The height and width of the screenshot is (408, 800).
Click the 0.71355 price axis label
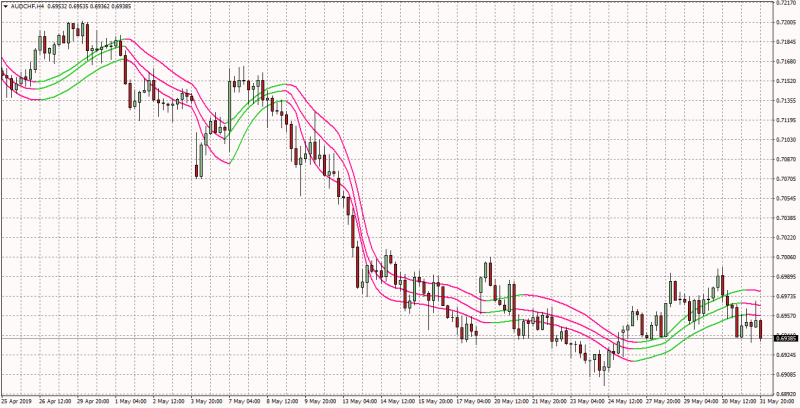(x=786, y=101)
